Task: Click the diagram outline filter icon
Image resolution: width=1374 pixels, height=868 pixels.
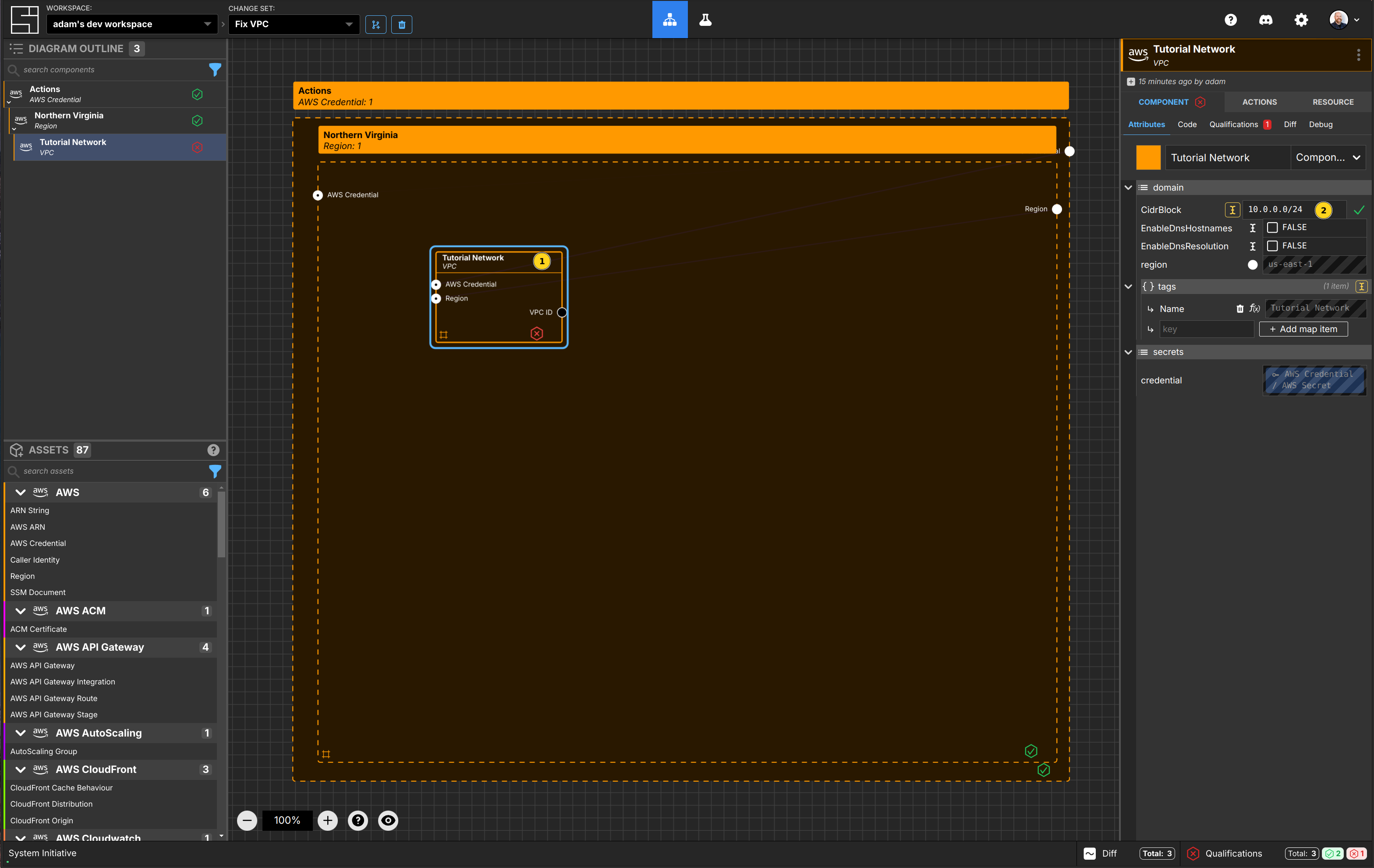Action: click(x=215, y=70)
